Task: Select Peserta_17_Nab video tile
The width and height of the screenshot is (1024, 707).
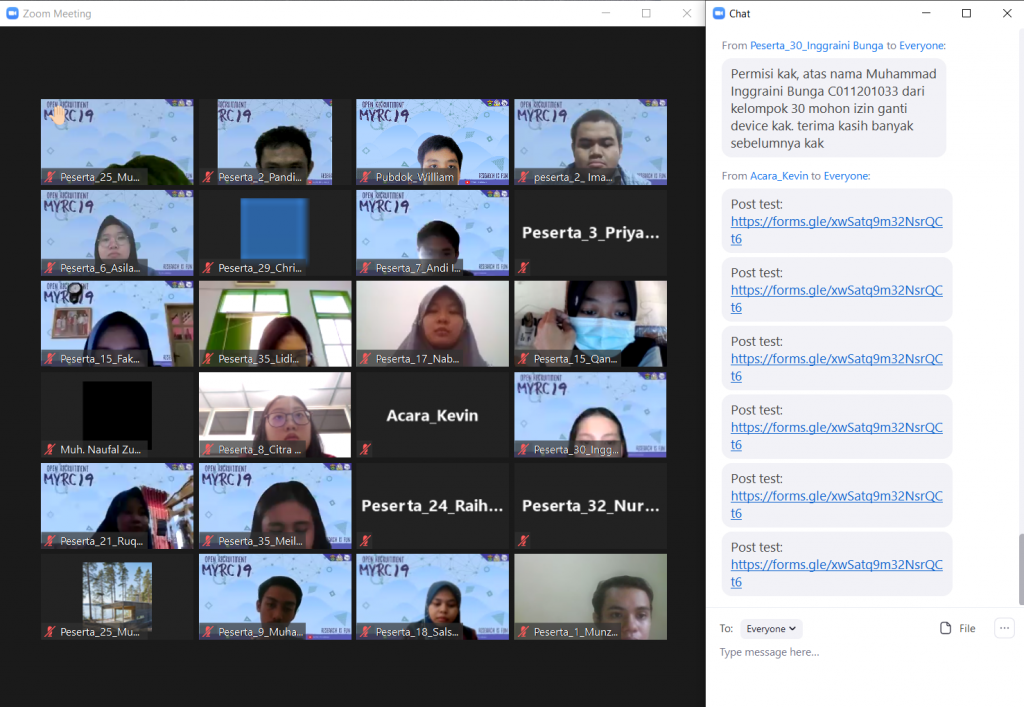Action: pyautogui.click(x=432, y=324)
